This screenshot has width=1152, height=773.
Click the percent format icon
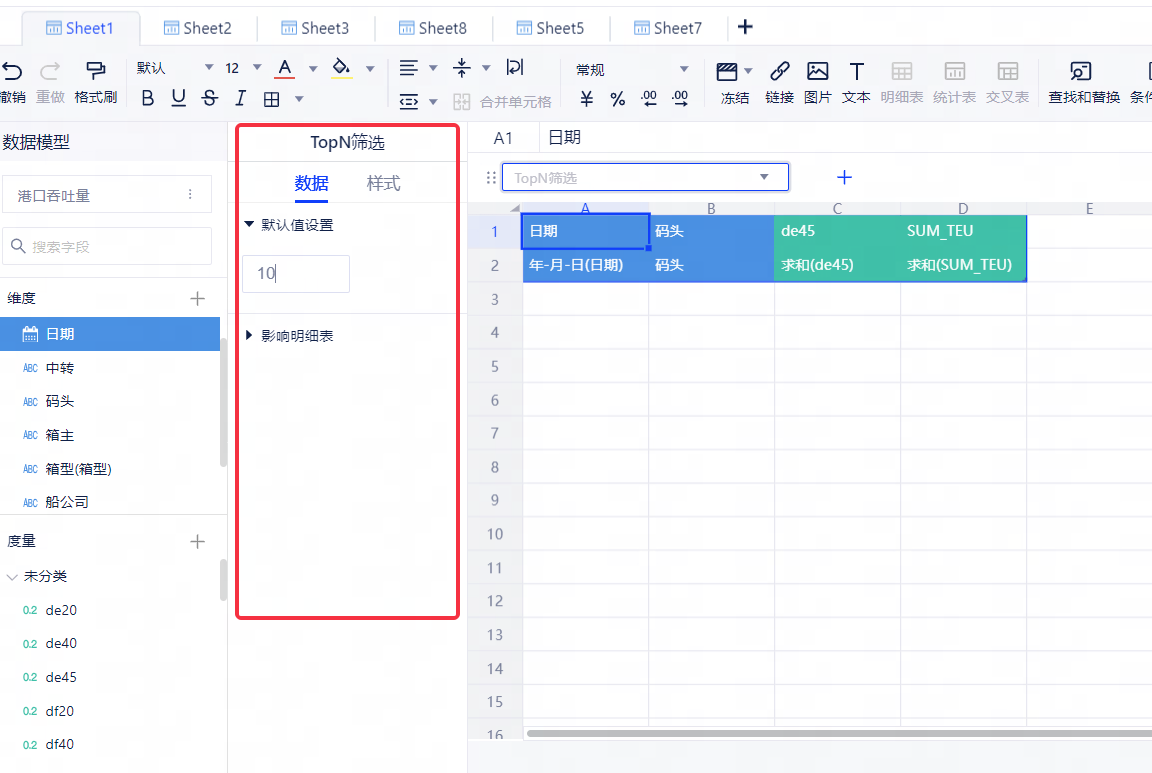click(x=618, y=99)
